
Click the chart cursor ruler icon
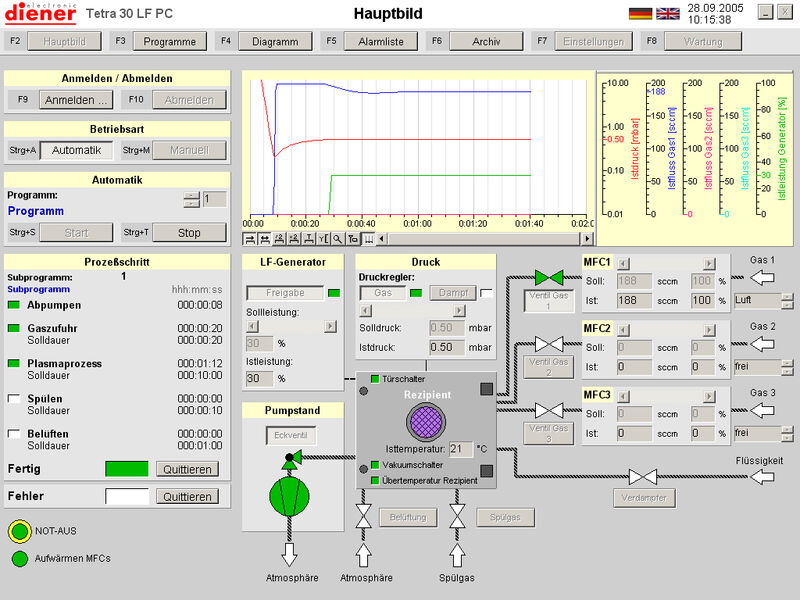pos(353,239)
